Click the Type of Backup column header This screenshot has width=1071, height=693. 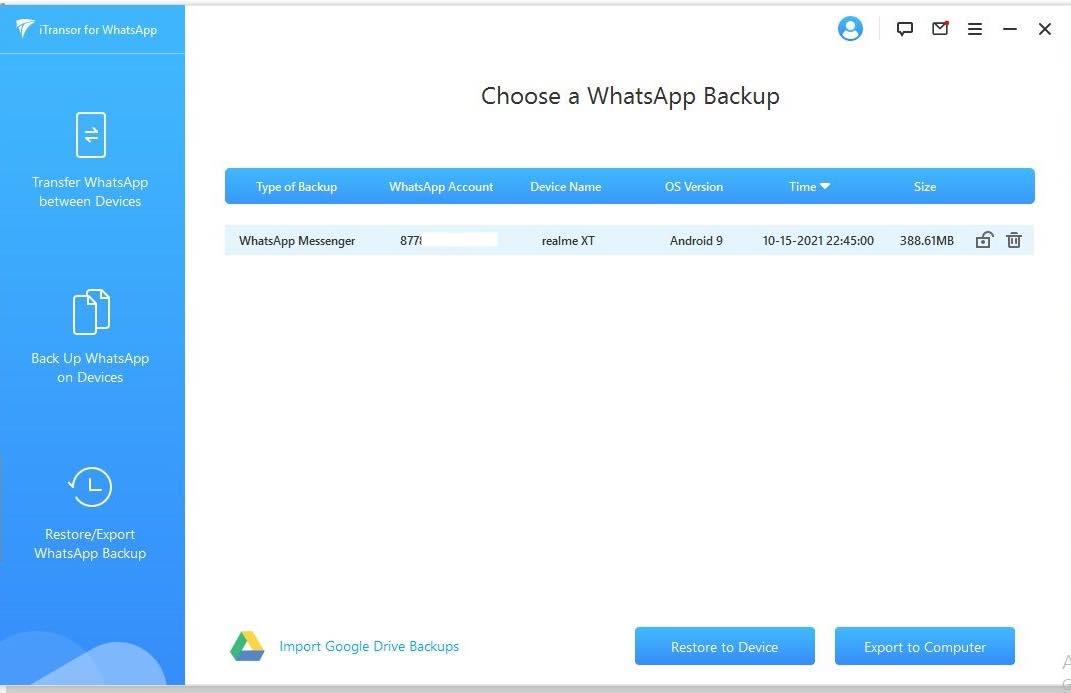296,186
